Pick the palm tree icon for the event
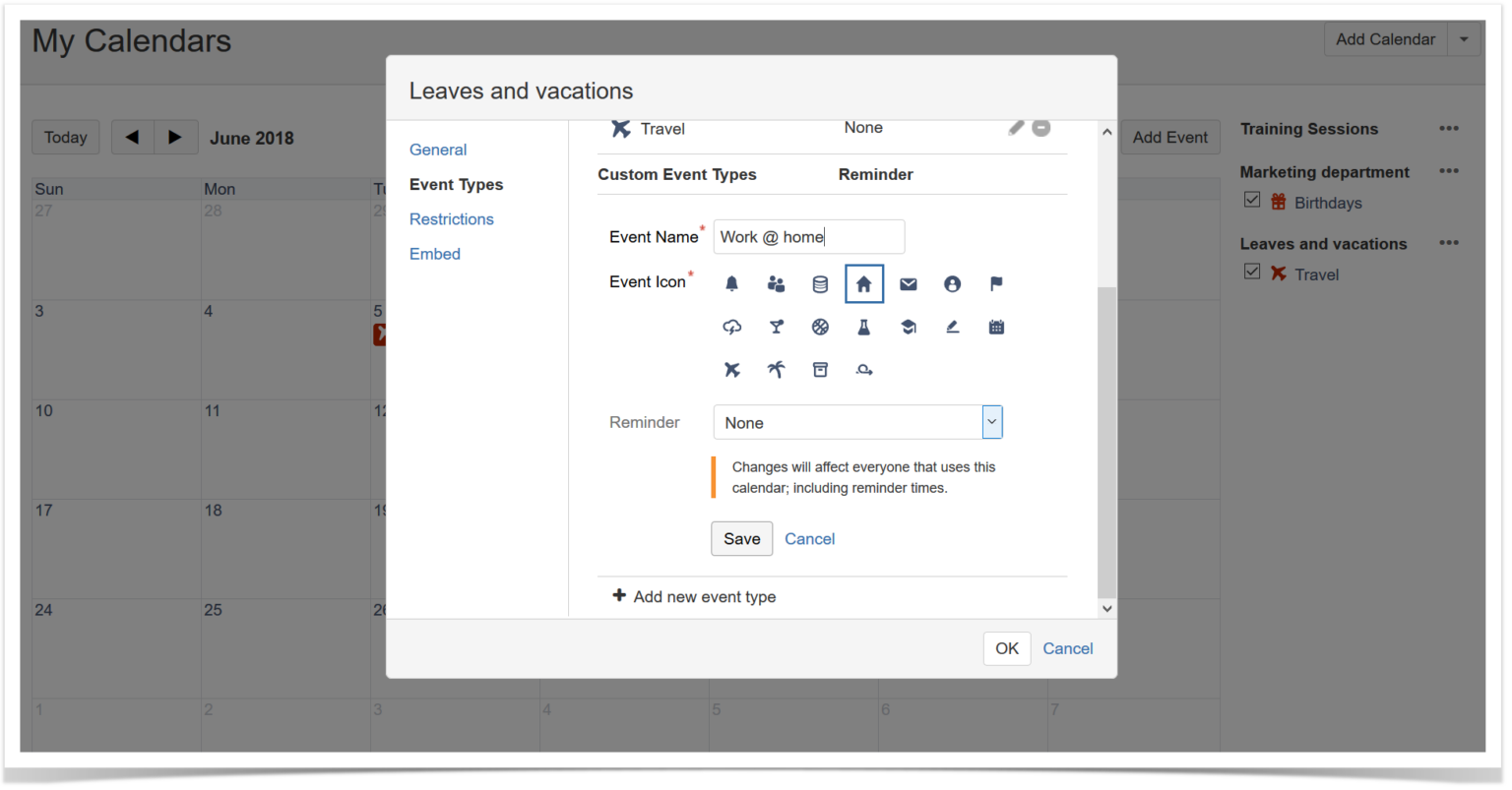The image size is (1512, 790). (x=776, y=369)
